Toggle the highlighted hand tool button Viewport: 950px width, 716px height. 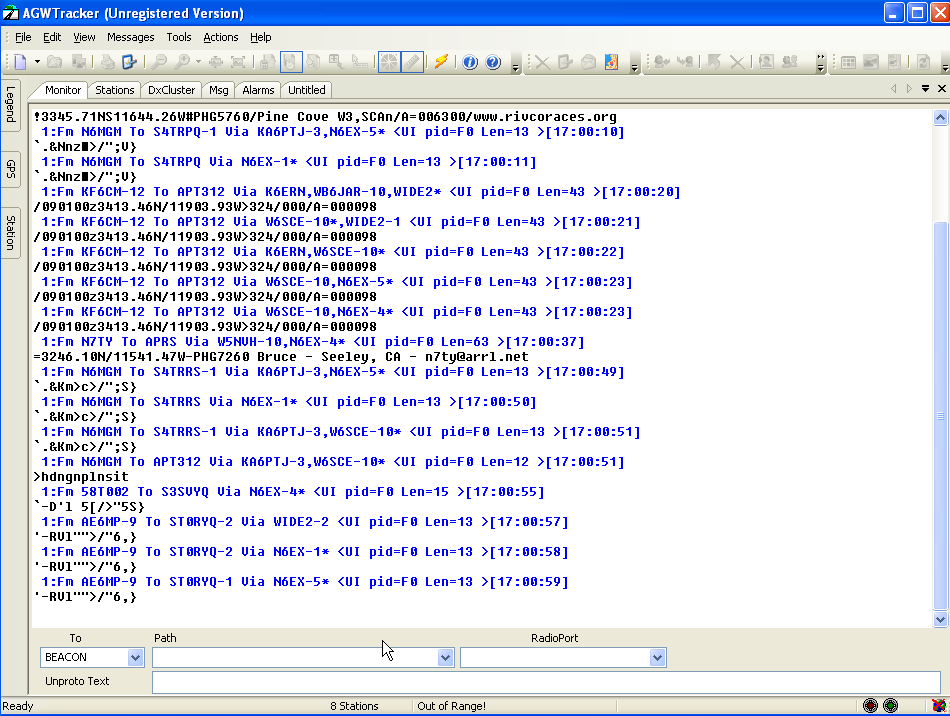291,62
